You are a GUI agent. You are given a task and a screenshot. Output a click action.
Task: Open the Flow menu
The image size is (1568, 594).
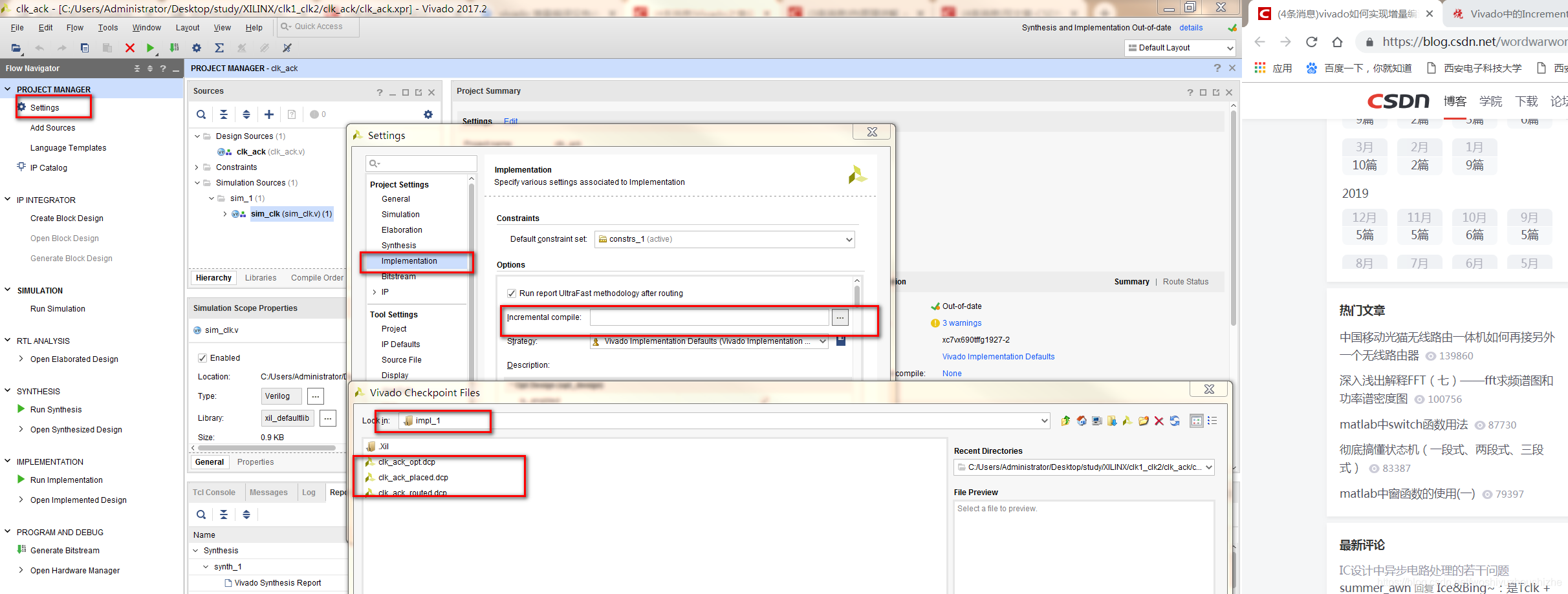point(75,28)
